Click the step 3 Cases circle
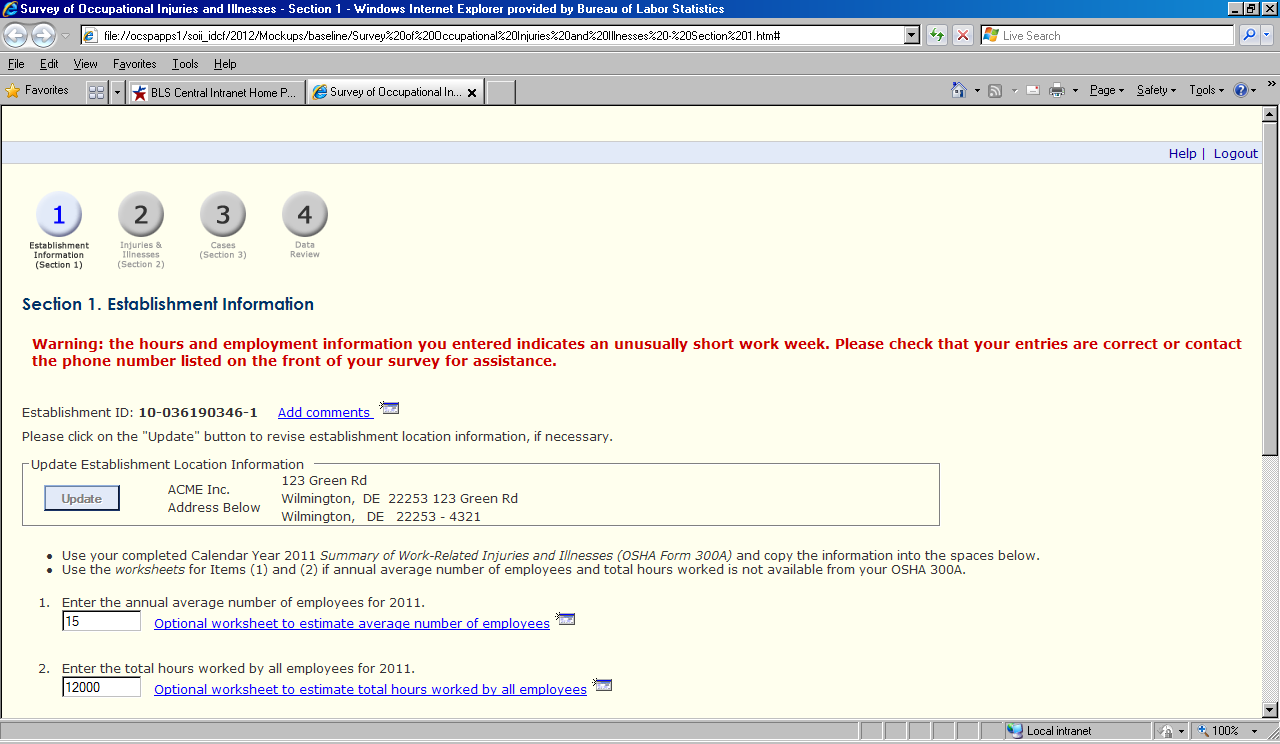This screenshot has width=1280, height=744. 223,215
